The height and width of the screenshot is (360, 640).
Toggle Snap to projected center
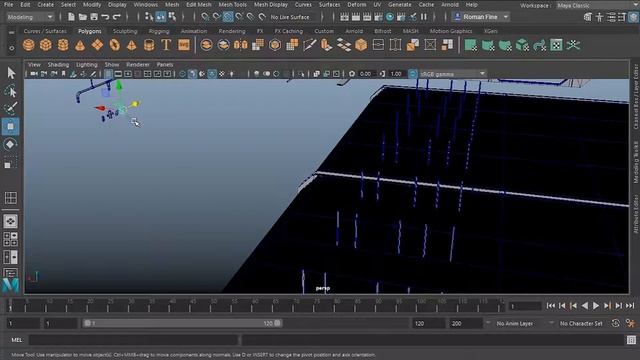click(x=239, y=17)
